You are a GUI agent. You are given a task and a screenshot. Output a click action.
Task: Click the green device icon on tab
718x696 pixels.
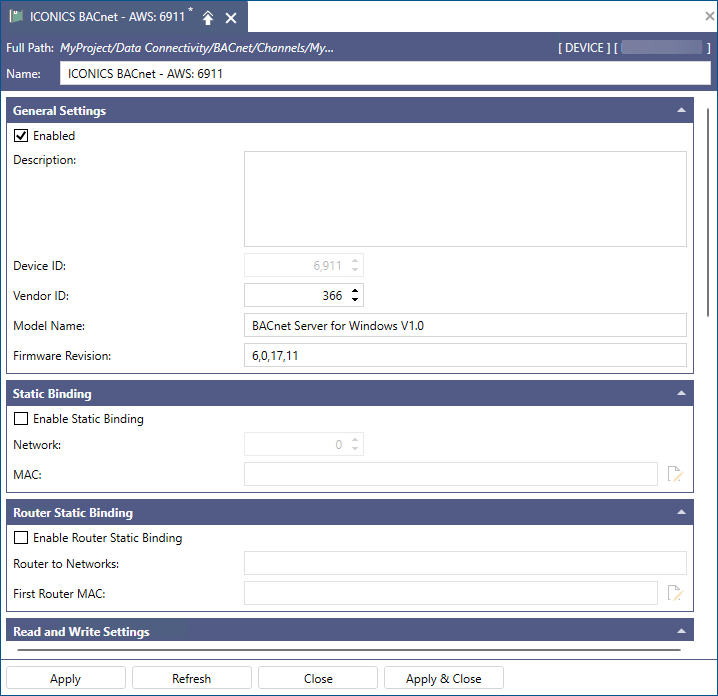pyautogui.click(x=16, y=16)
